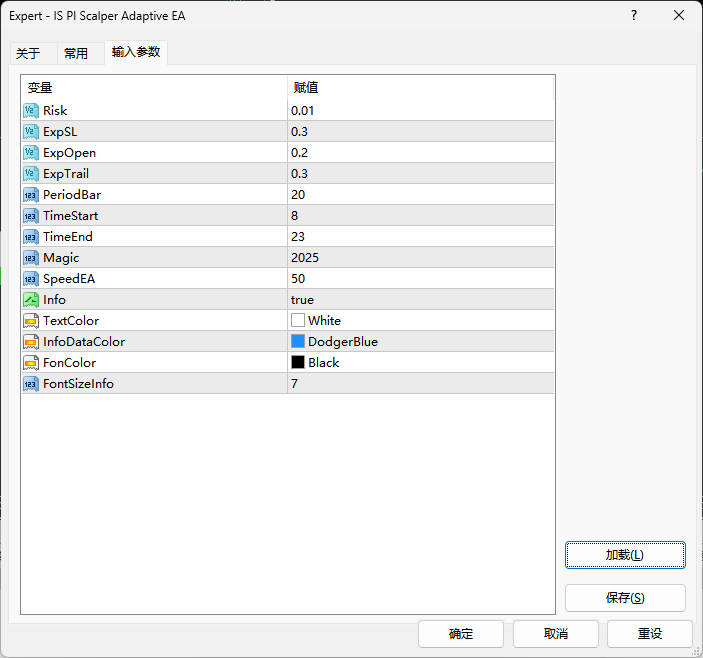Click the DodgerBlue color swatch

tap(298, 341)
